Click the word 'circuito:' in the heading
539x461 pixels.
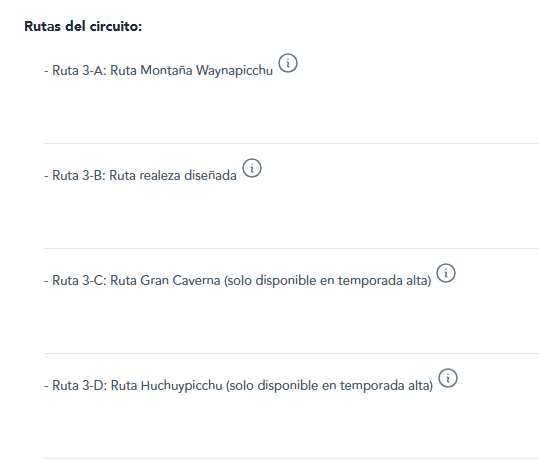tap(116, 26)
